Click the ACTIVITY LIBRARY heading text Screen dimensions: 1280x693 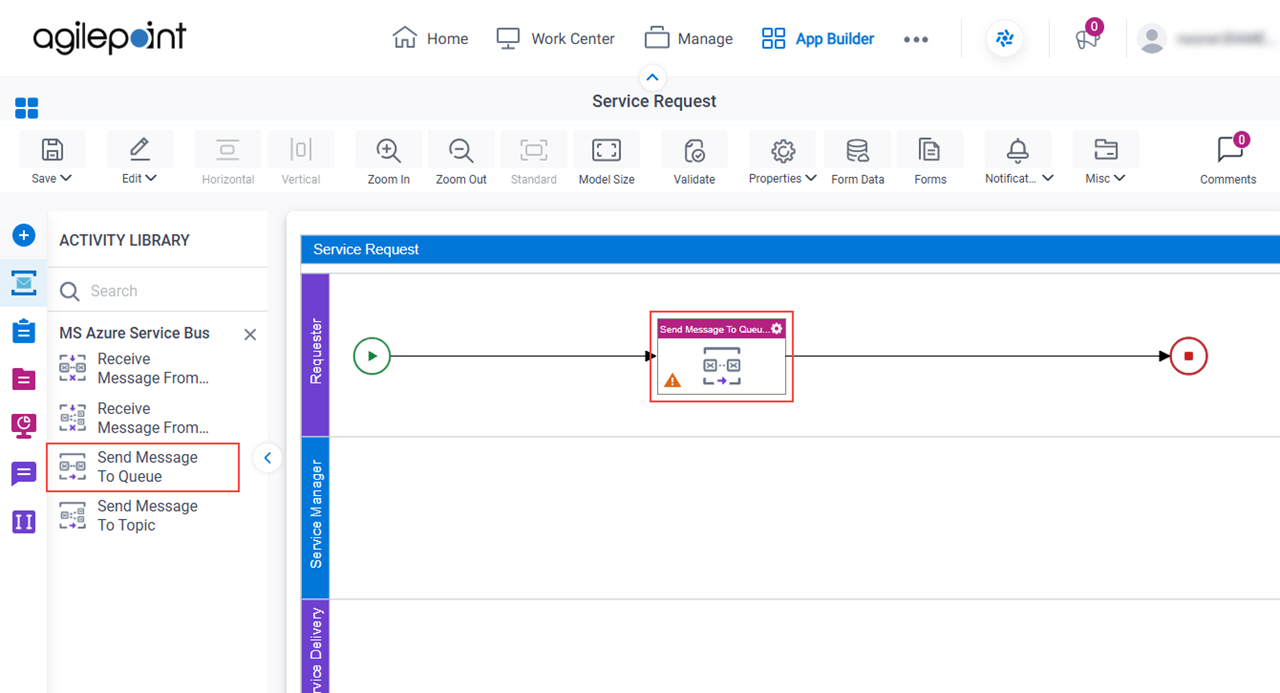[124, 240]
